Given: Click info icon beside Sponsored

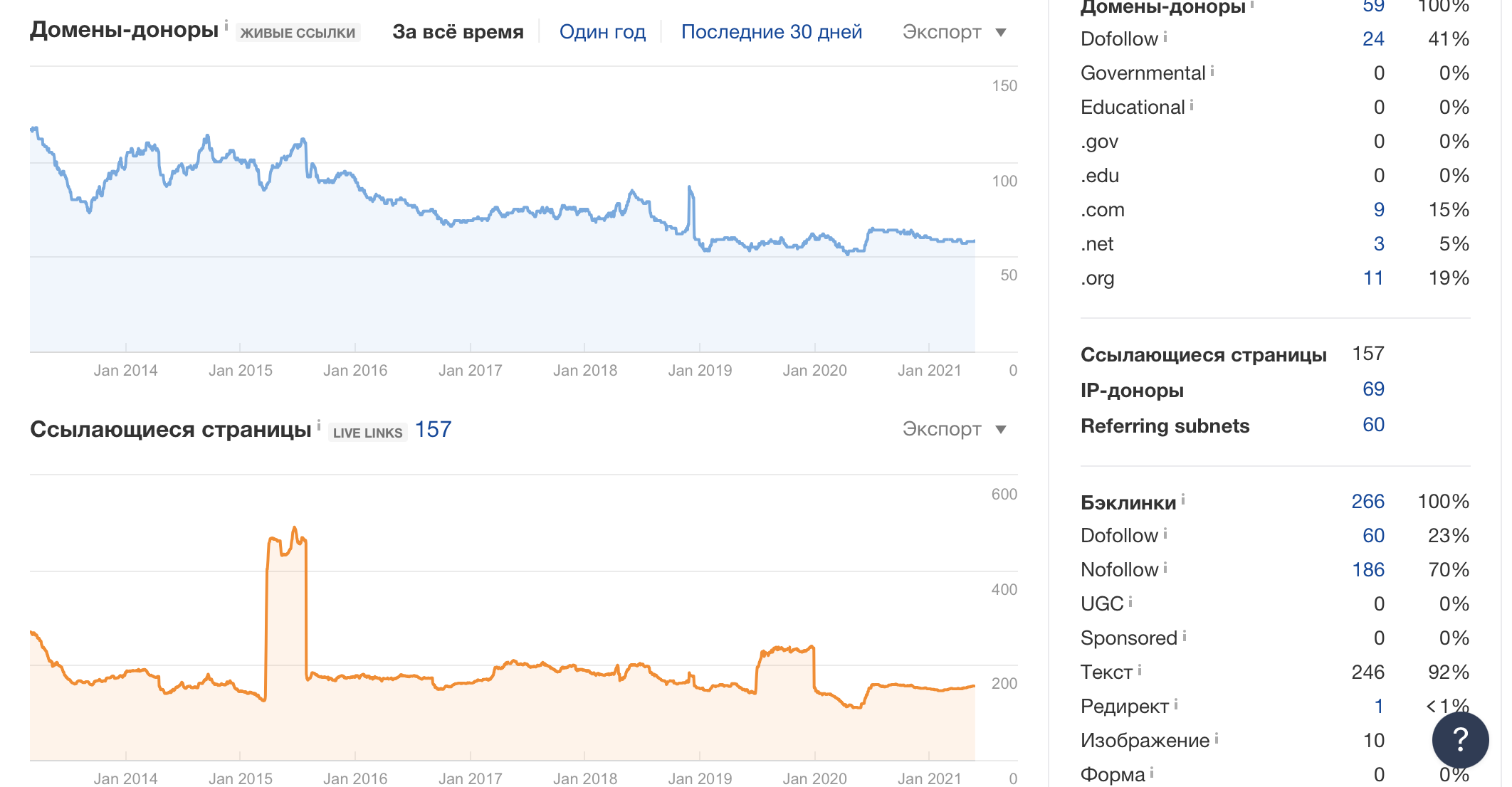Looking at the screenshot, I should click(x=1185, y=635).
